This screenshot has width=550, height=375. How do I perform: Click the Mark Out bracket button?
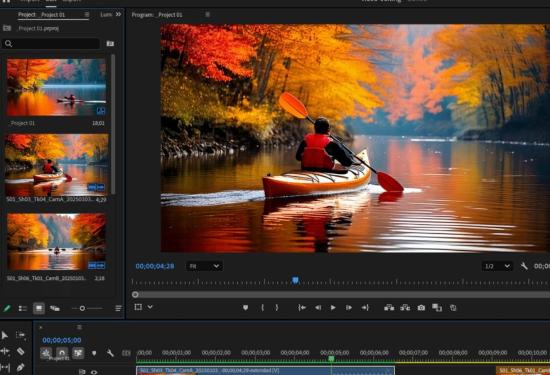(277, 308)
